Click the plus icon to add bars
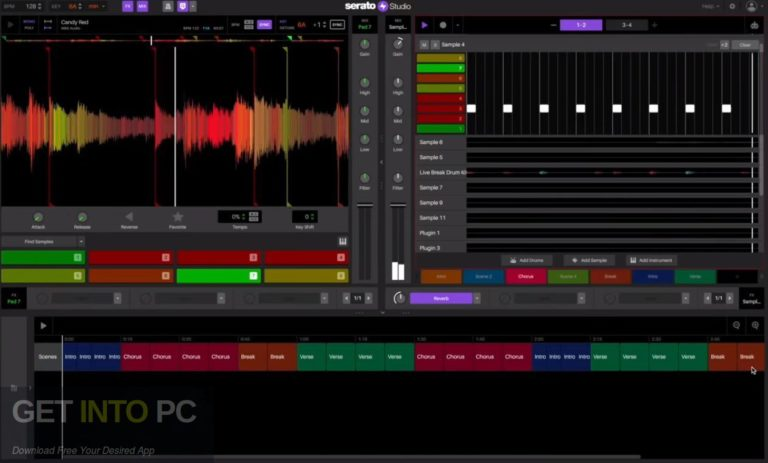The image size is (768, 463). click(654, 25)
